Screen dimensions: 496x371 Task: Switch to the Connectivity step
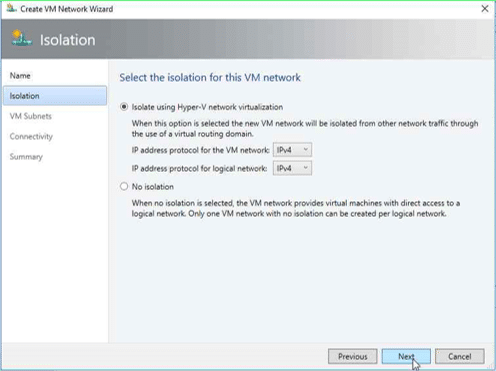[31, 136]
